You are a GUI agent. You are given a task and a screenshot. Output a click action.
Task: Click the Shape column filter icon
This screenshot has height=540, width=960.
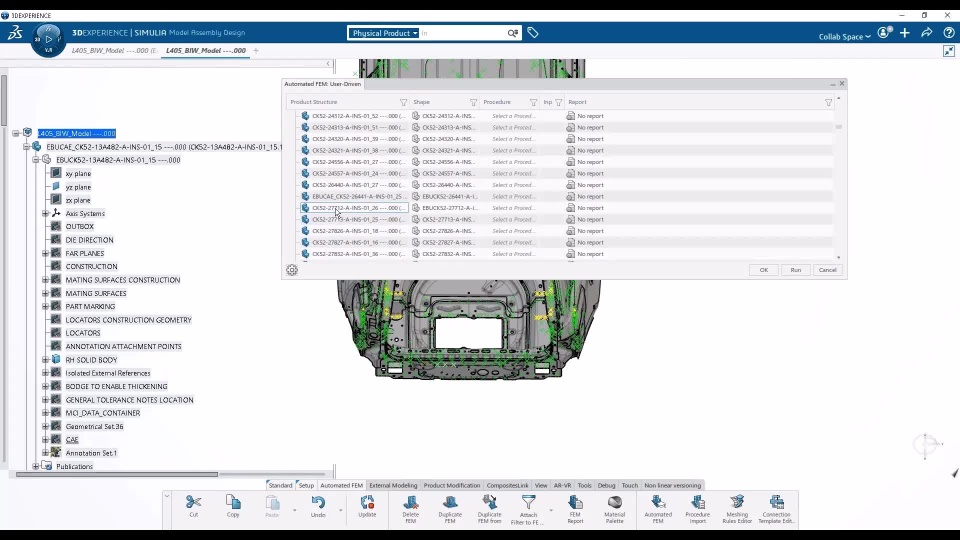click(473, 102)
